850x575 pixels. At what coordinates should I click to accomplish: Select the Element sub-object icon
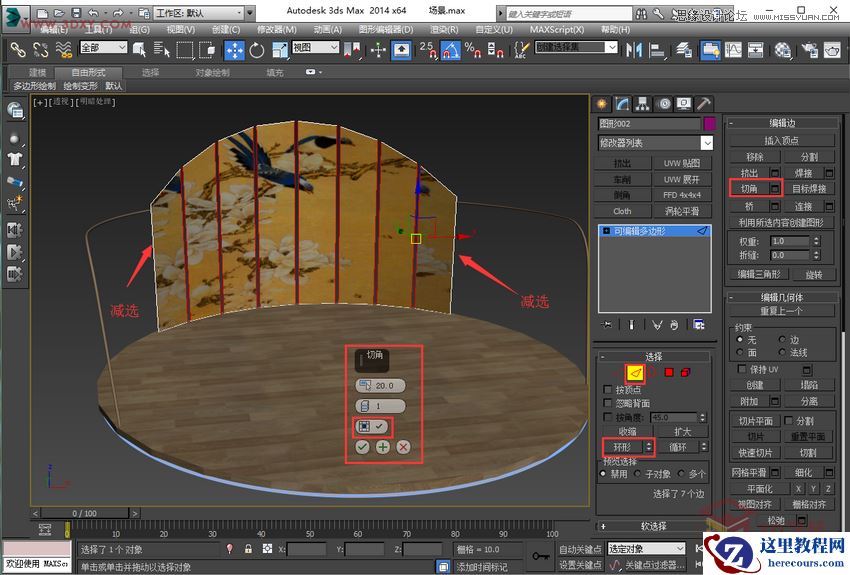pos(685,372)
